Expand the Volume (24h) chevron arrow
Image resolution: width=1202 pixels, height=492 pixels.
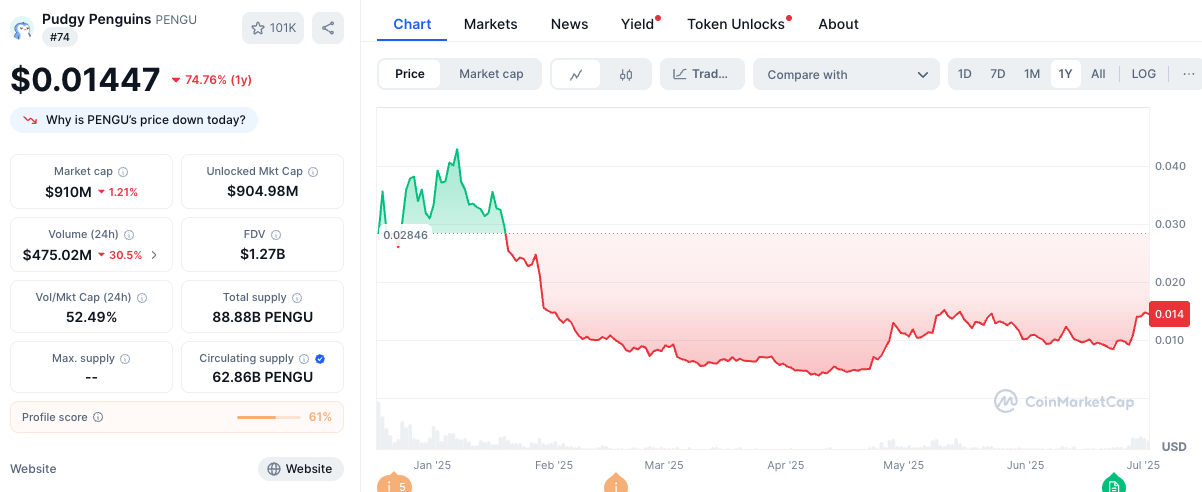[x=154, y=255]
